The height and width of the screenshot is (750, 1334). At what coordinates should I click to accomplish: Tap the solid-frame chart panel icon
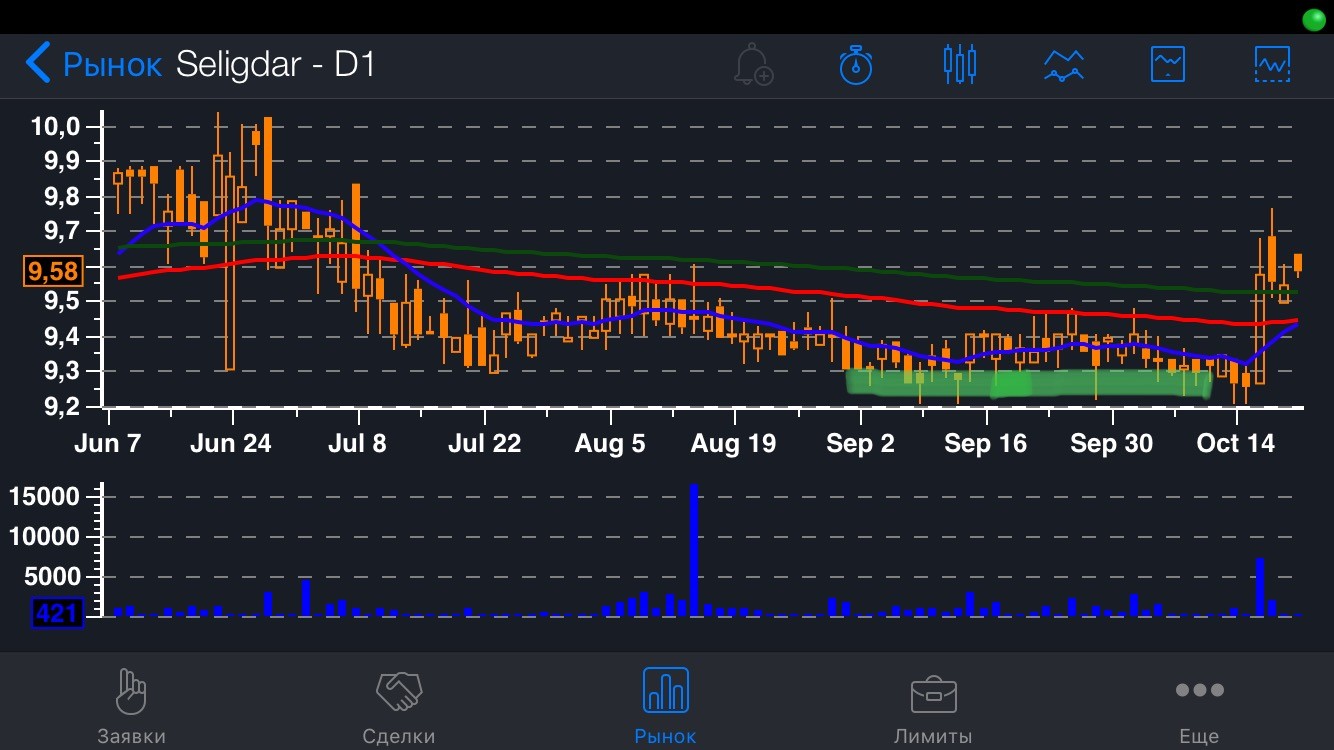[1168, 65]
